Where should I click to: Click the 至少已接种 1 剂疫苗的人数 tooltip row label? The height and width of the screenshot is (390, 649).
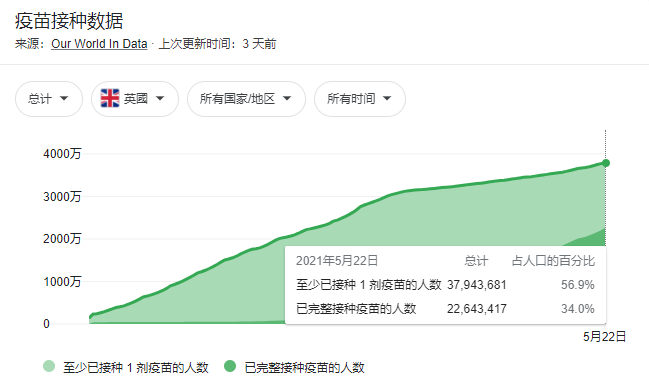point(368,285)
